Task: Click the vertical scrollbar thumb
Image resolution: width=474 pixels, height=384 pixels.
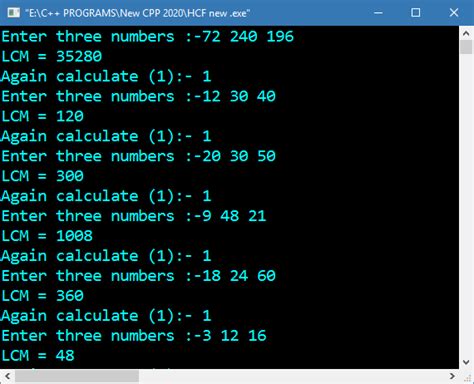Action: coord(466,47)
